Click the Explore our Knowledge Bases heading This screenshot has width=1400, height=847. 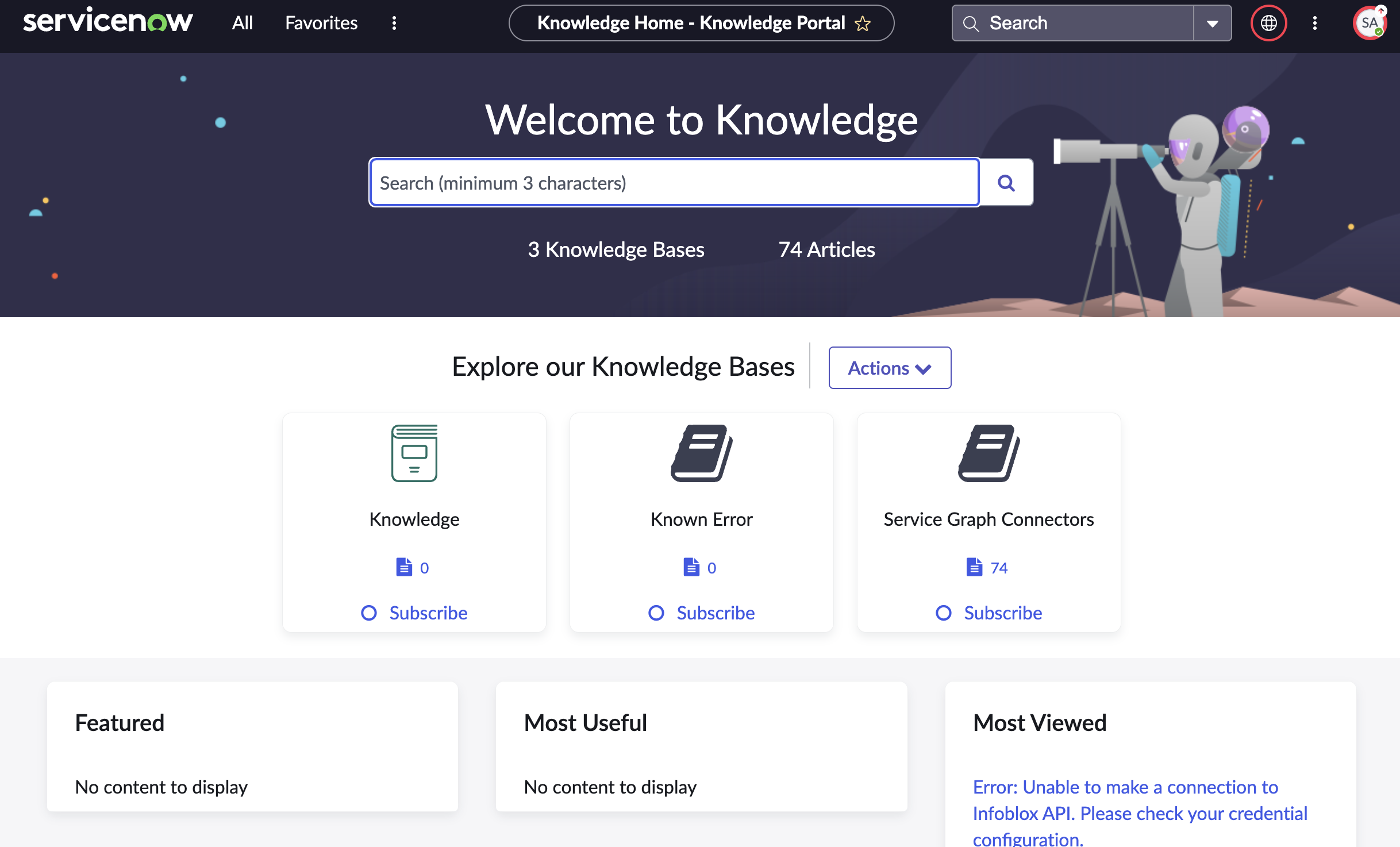(x=624, y=367)
